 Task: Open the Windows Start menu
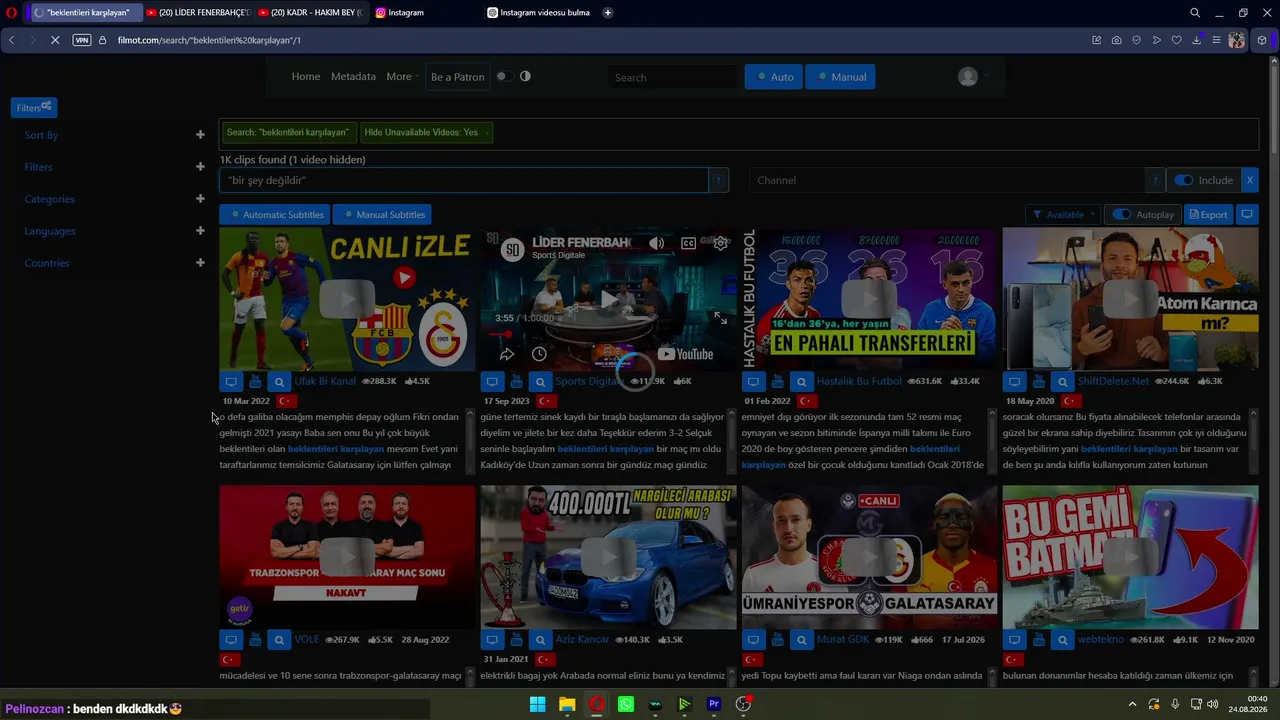(537, 704)
